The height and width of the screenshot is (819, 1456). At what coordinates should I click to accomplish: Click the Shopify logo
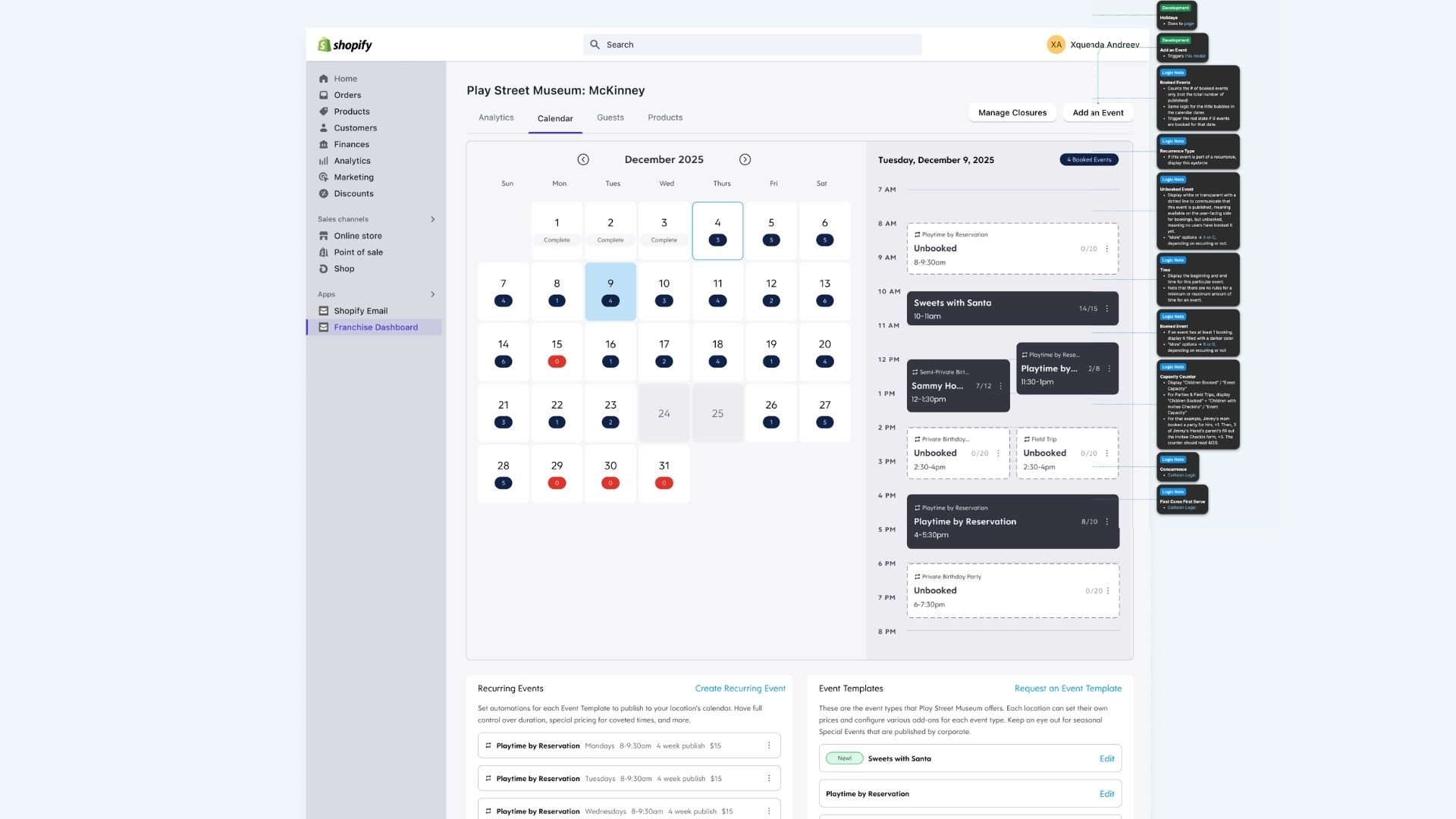pyautogui.click(x=345, y=45)
